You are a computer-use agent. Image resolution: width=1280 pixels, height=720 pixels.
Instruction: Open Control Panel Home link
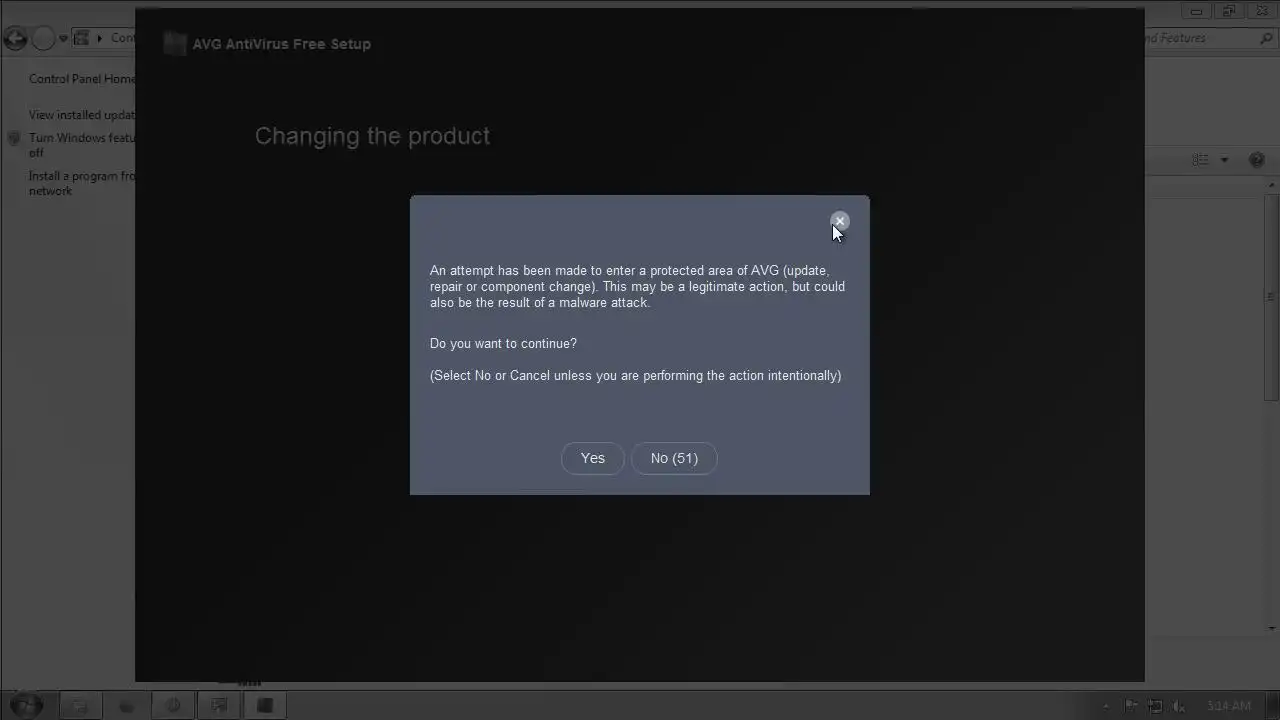(x=82, y=79)
